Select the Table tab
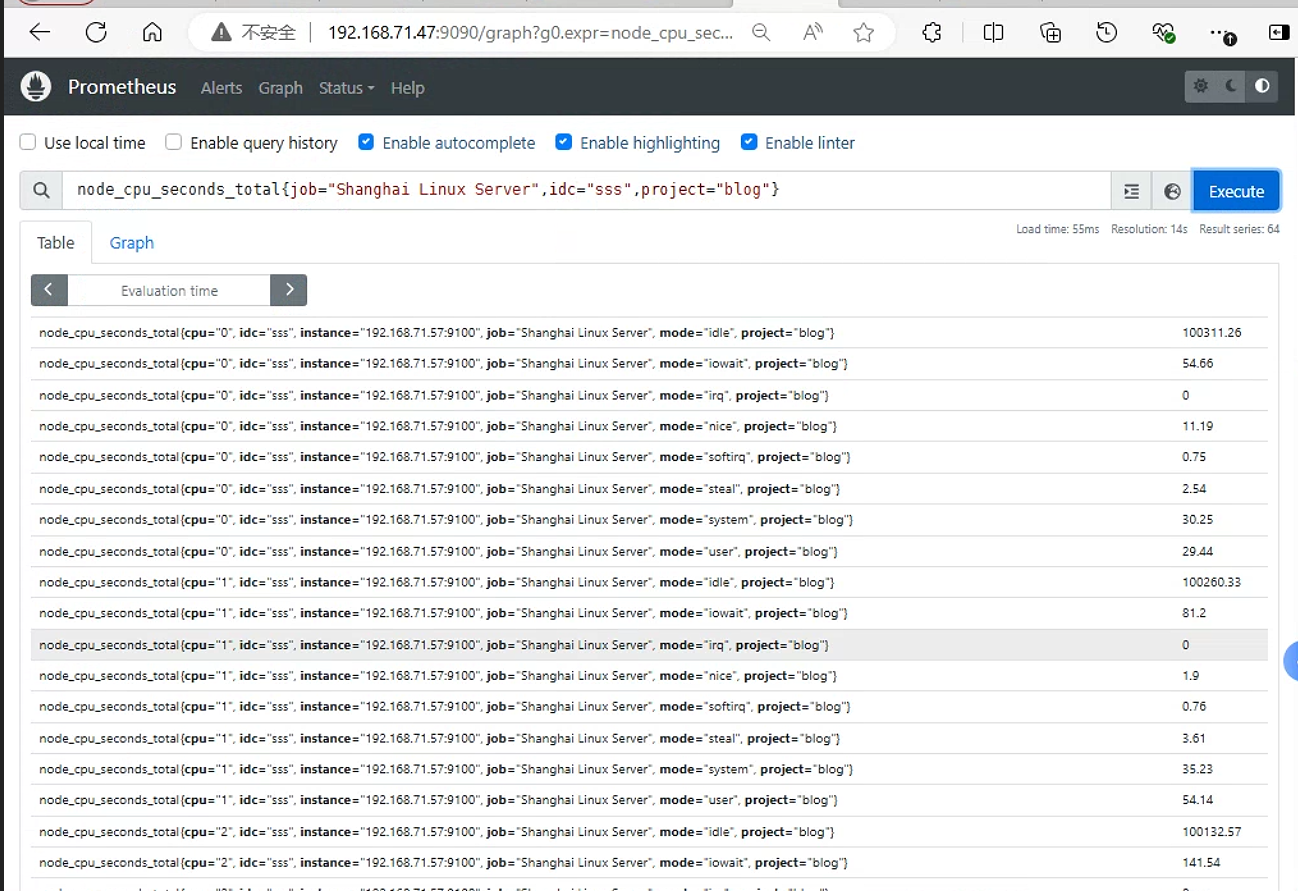This screenshot has width=1298, height=891. point(56,243)
